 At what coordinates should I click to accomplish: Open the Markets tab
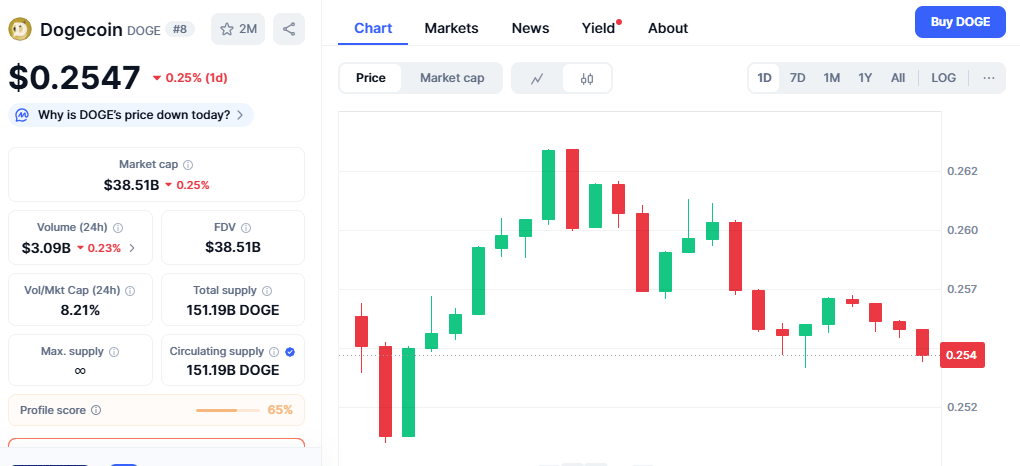click(x=451, y=28)
